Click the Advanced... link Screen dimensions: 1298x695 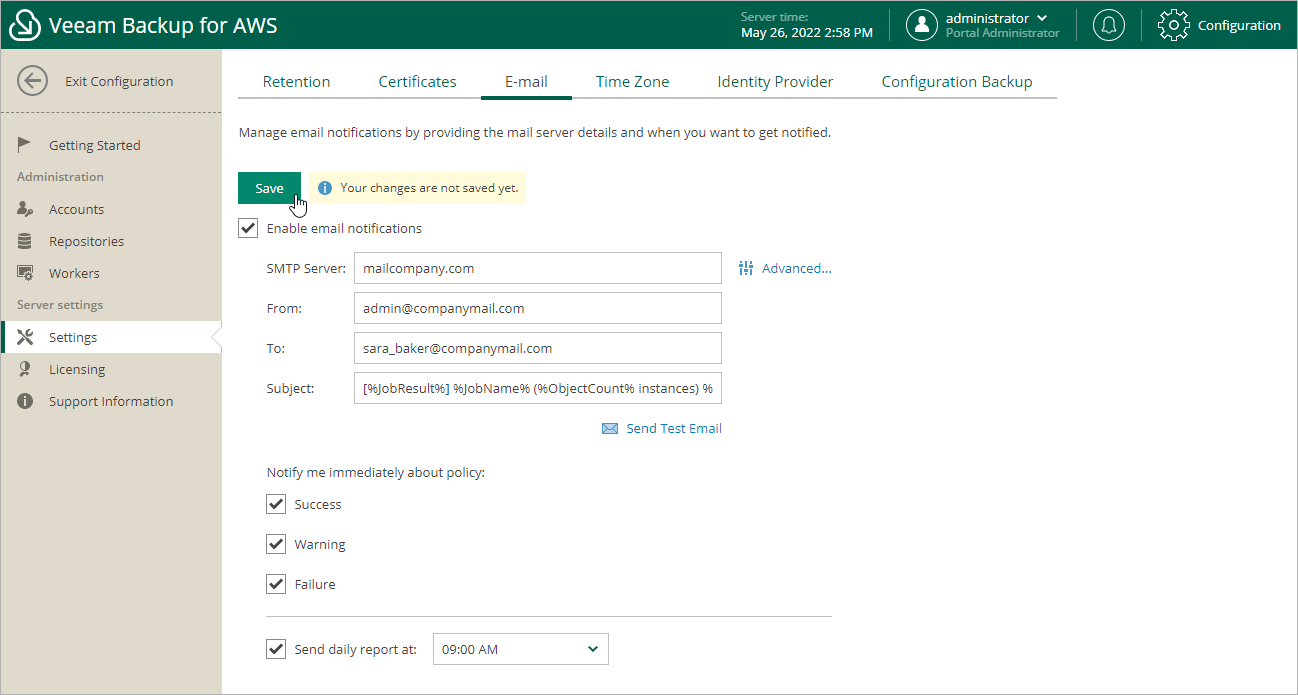coord(796,268)
